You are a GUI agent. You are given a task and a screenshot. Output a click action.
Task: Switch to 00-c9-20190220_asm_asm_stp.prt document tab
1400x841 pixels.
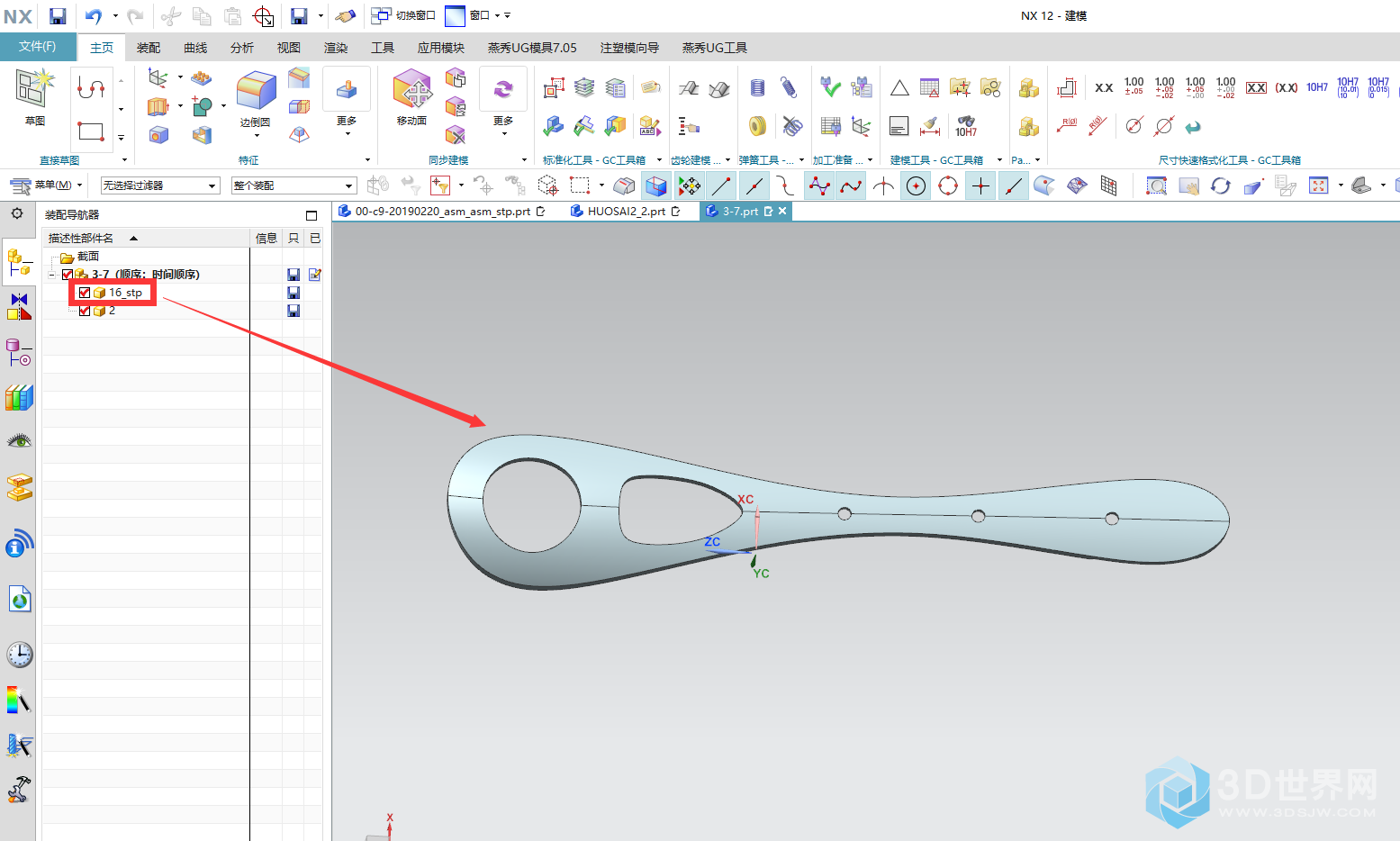pyautogui.click(x=443, y=212)
